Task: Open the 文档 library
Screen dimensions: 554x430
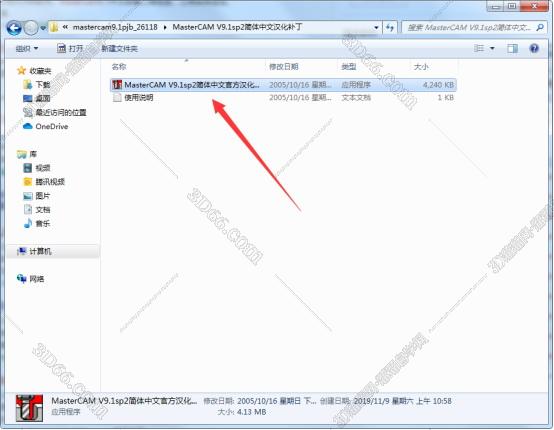Action: [43, 210]
